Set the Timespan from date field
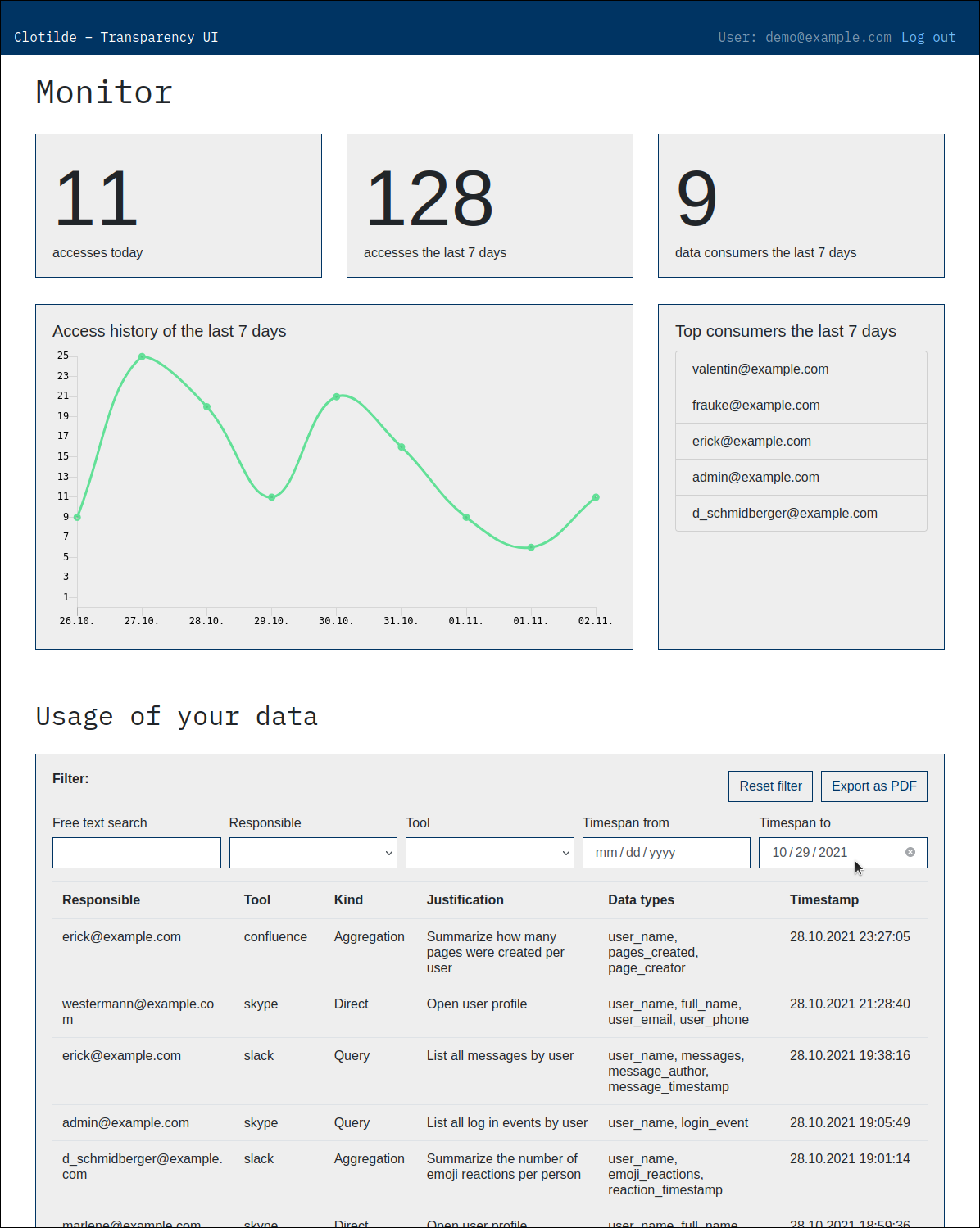Viewport: 980px width, 1228px height. pyautogui.click(x=665, y=852)
